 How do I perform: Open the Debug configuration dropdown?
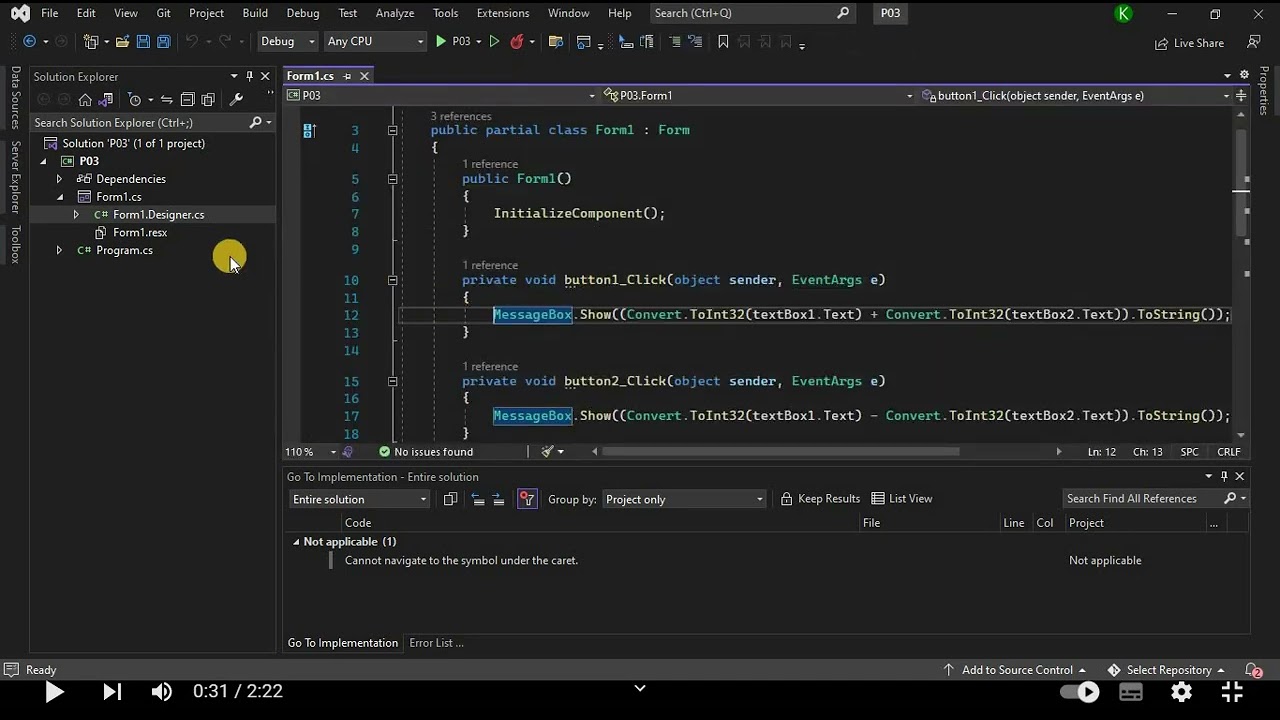tap(287, 41)
